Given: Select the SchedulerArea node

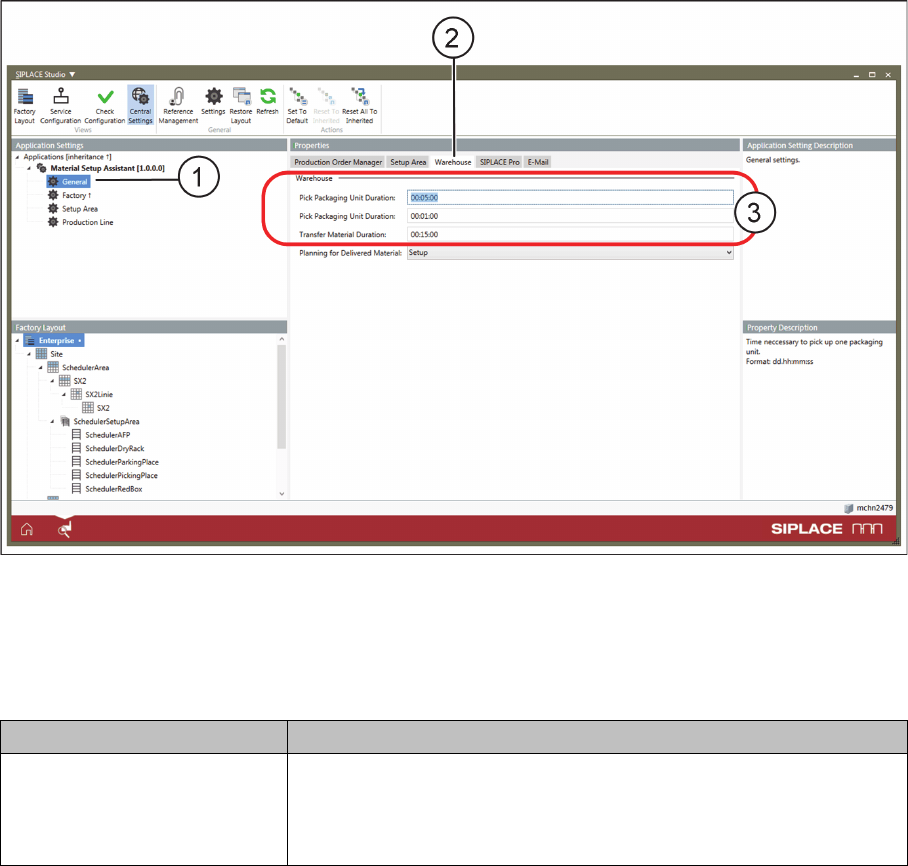Looking at the screenshot, I should (x=78, y=368).
